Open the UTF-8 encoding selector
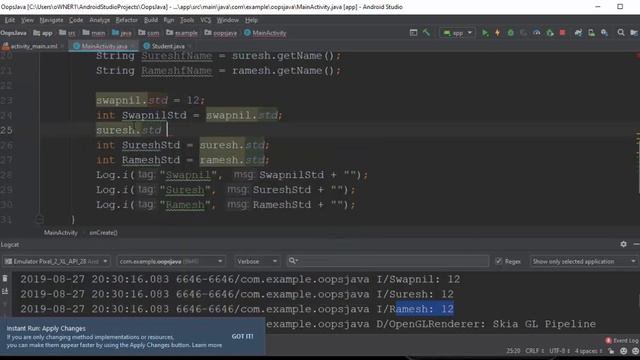This screenshot has height=360, width=640. coord(559,351)
